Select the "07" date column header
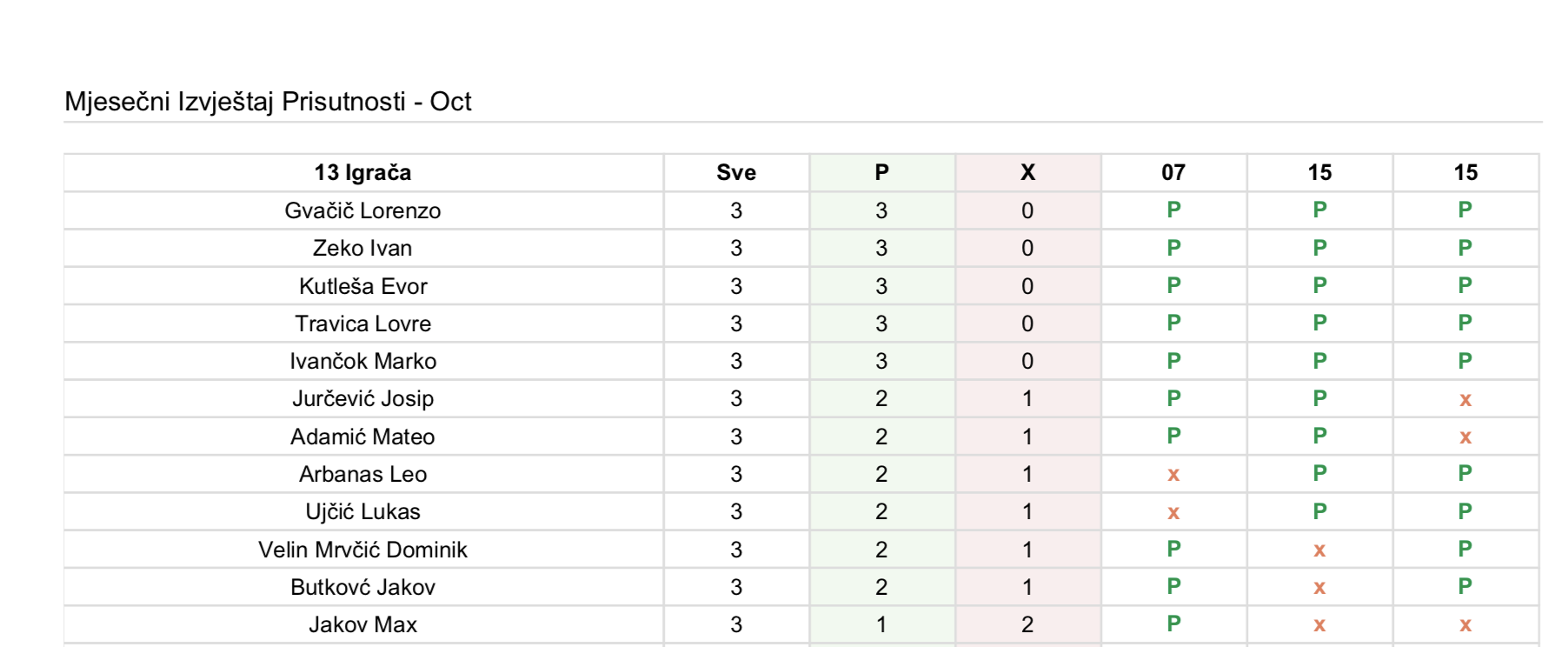 point(1173,172)
